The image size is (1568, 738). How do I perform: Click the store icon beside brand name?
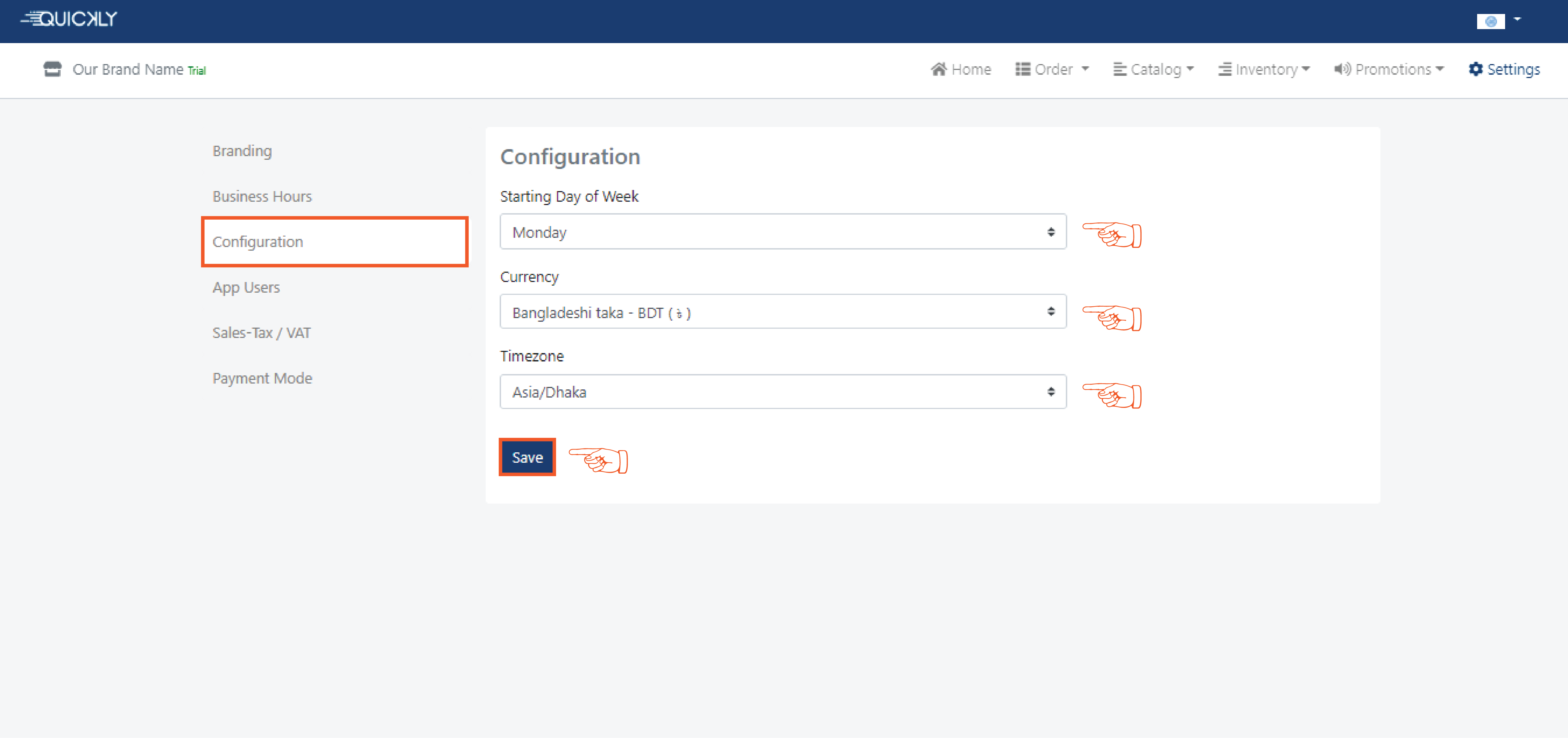52,69
